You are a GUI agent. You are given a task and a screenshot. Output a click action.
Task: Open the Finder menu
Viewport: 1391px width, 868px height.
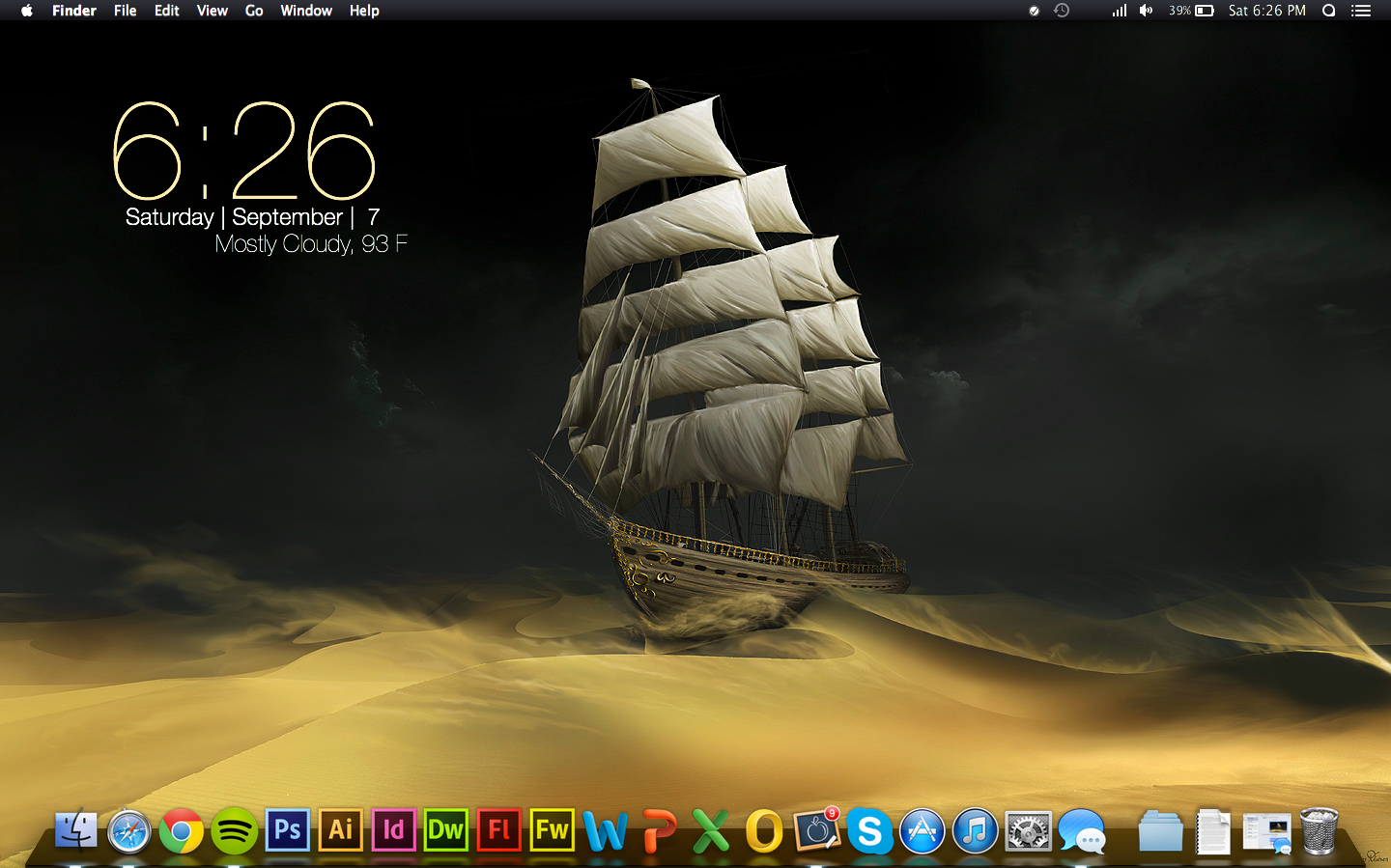(x=74, y=11)
